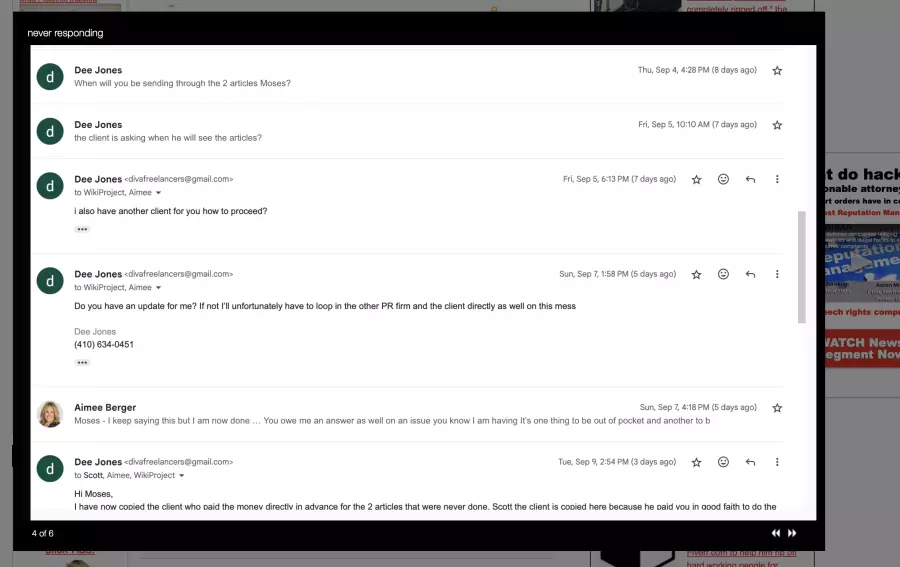Screen dimensions: 900x567
Task: Open more options for Sep 7 1:58 PM email
Action: (x=777, y=274)
